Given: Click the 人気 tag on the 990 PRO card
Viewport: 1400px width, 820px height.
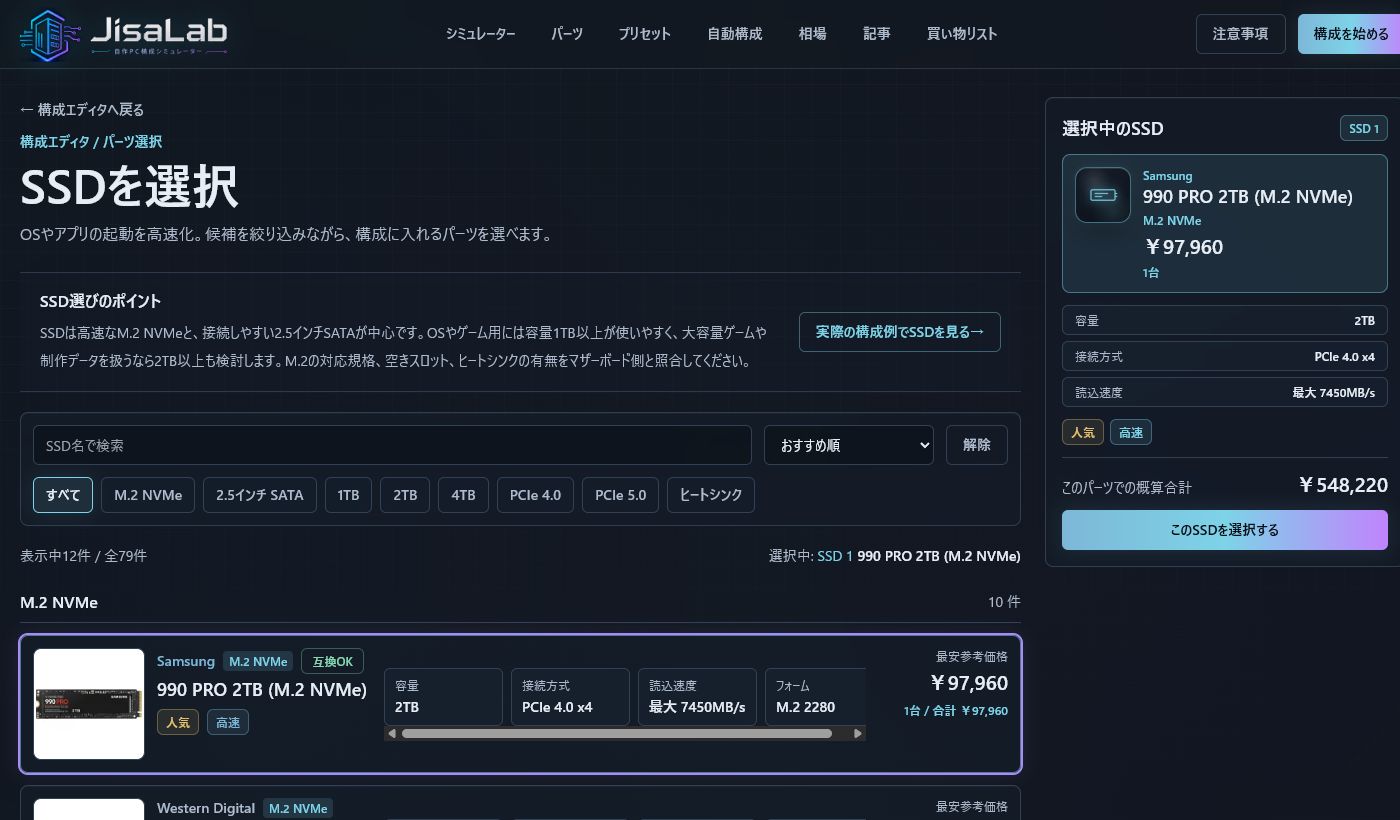Looking at the screenshot, I should (x=178, y=722).
